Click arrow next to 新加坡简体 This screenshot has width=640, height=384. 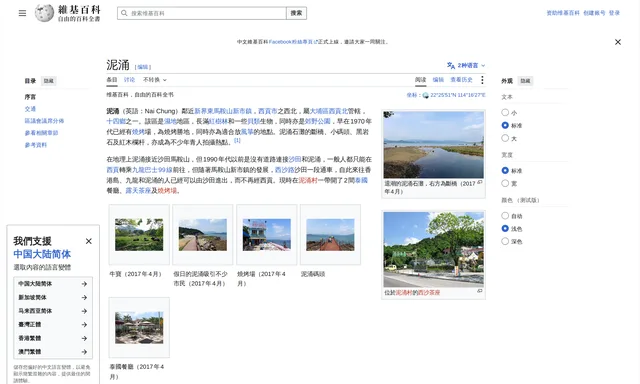tap(84, 297)
